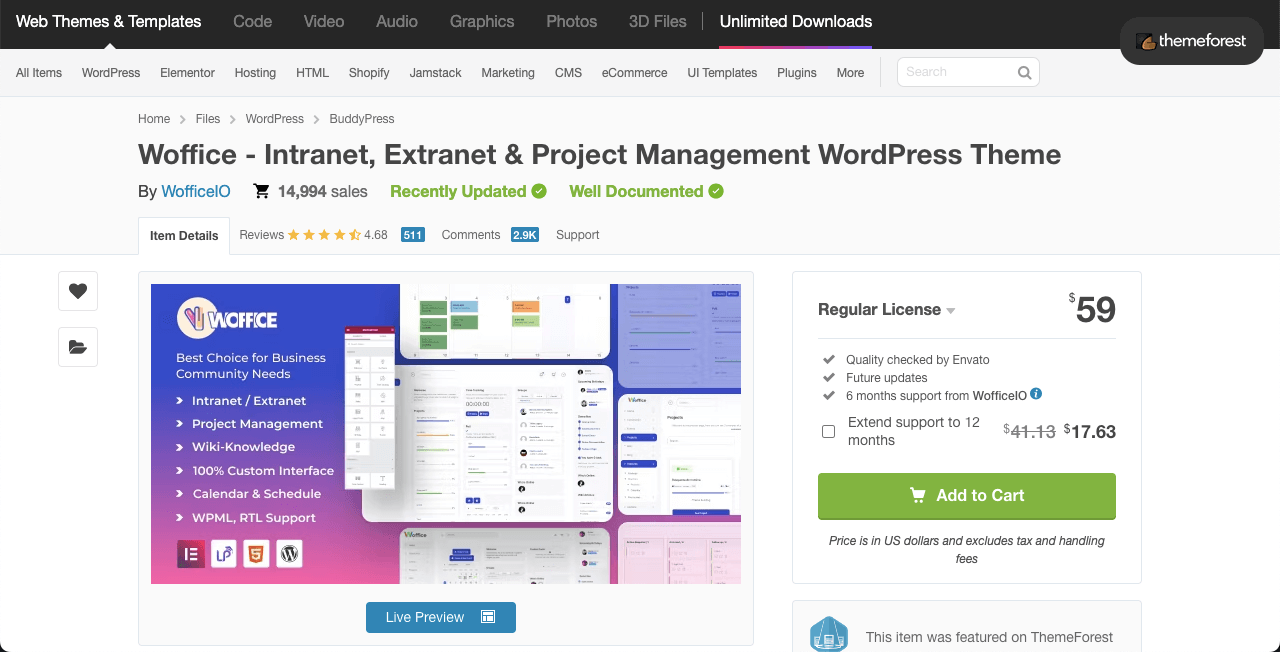Open the Audio marketplace menu
The width and height of the screenshot is (1280, 652).
(x=397, y=21)
